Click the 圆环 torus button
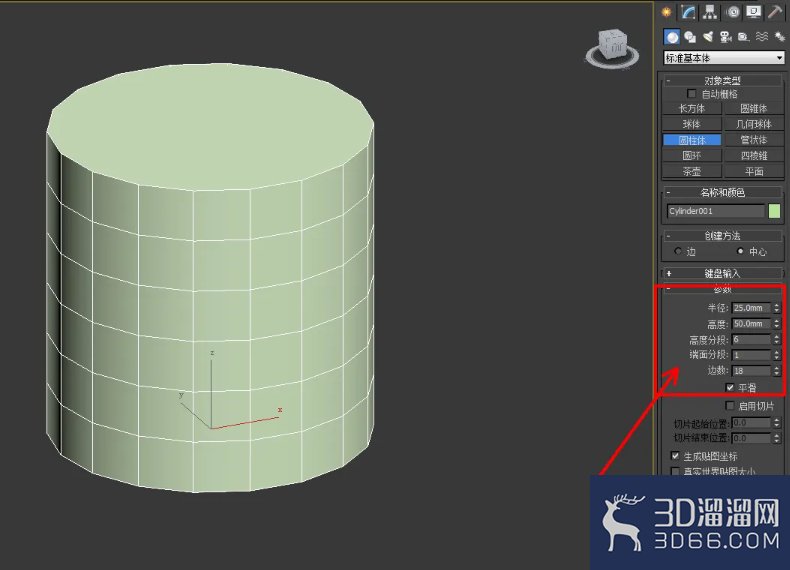 point(692,156)
